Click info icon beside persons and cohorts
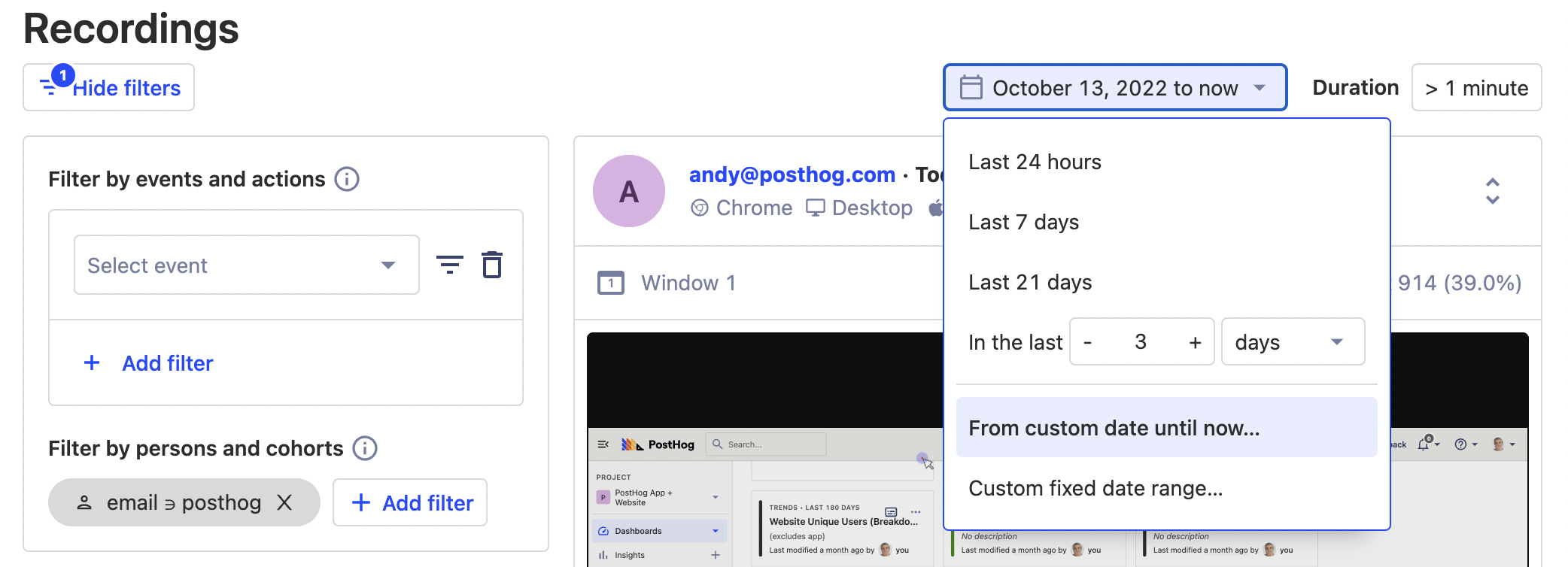 (365, 448)
